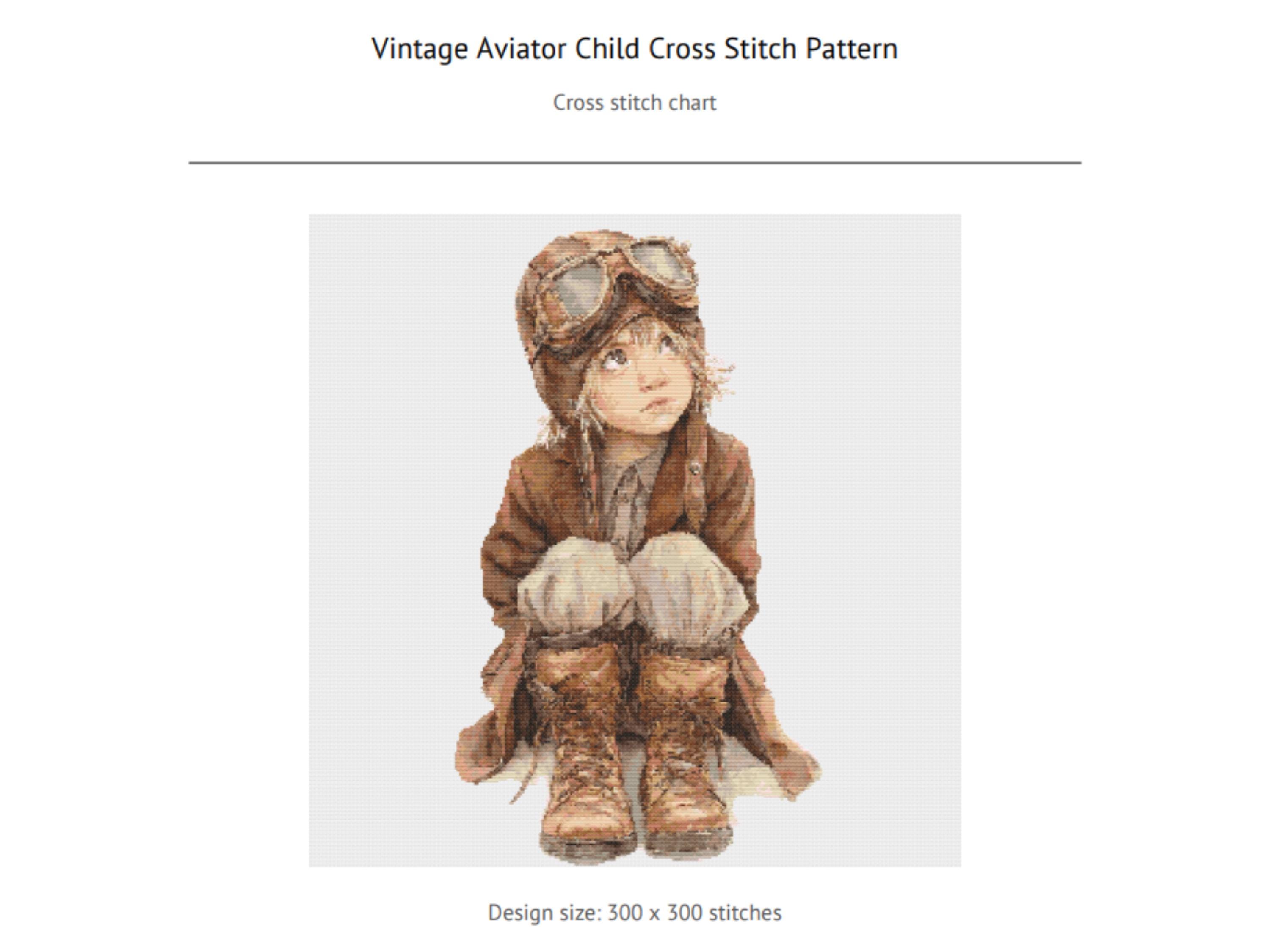Click the horizontal divider line

click(x=635, y=163)
